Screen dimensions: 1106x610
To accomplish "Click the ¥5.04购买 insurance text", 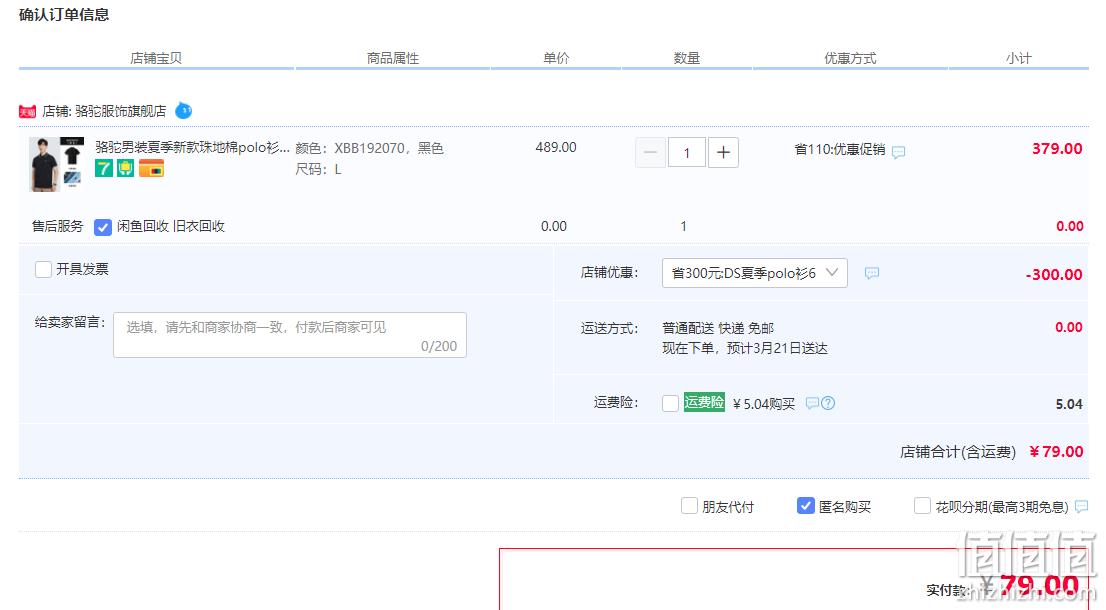I will pos(764,404).
